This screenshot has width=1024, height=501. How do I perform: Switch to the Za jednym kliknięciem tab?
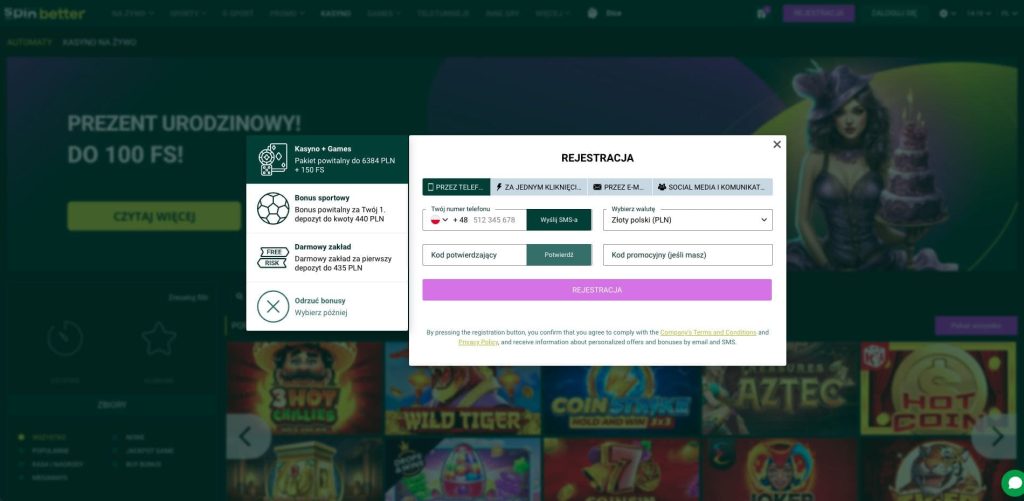coord(539,187)
